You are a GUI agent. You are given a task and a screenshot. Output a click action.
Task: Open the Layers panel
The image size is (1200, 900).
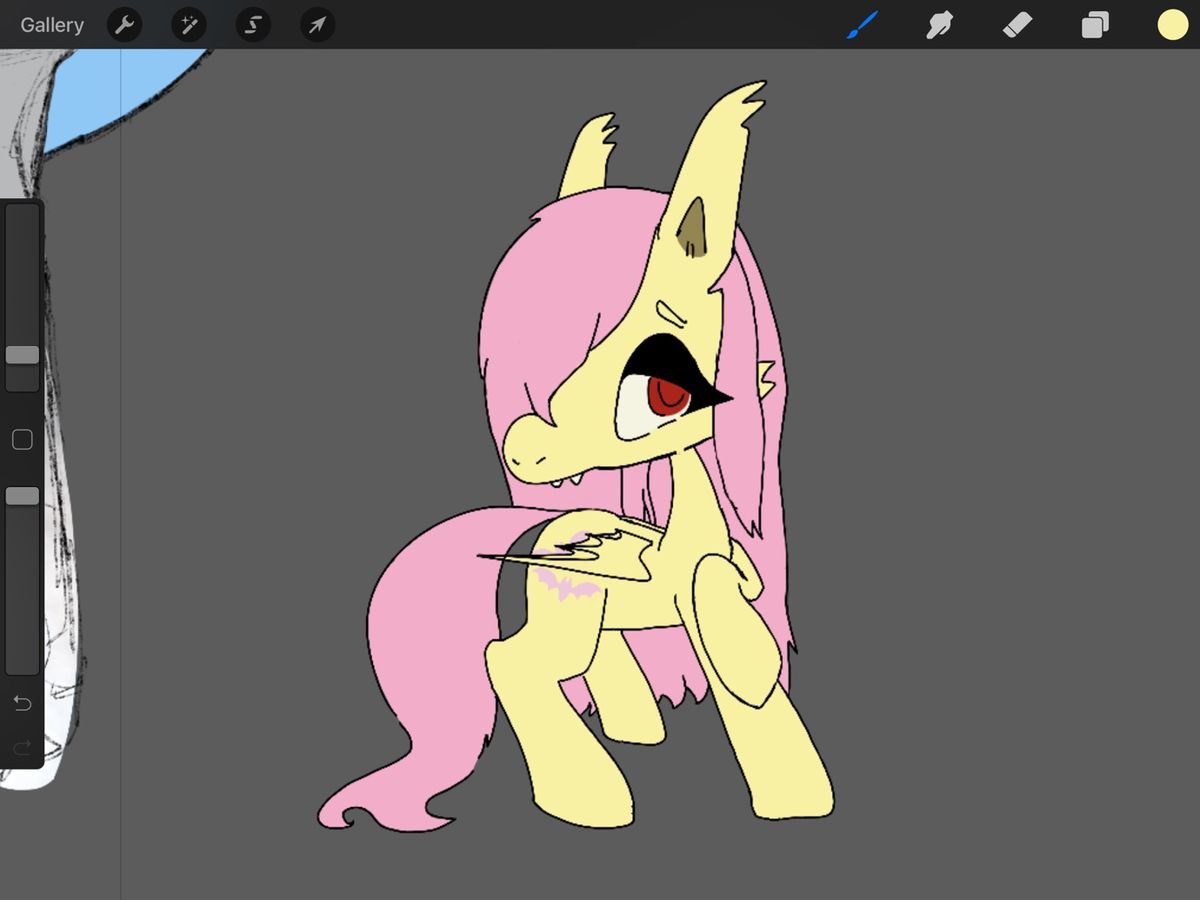point(1095,25)
